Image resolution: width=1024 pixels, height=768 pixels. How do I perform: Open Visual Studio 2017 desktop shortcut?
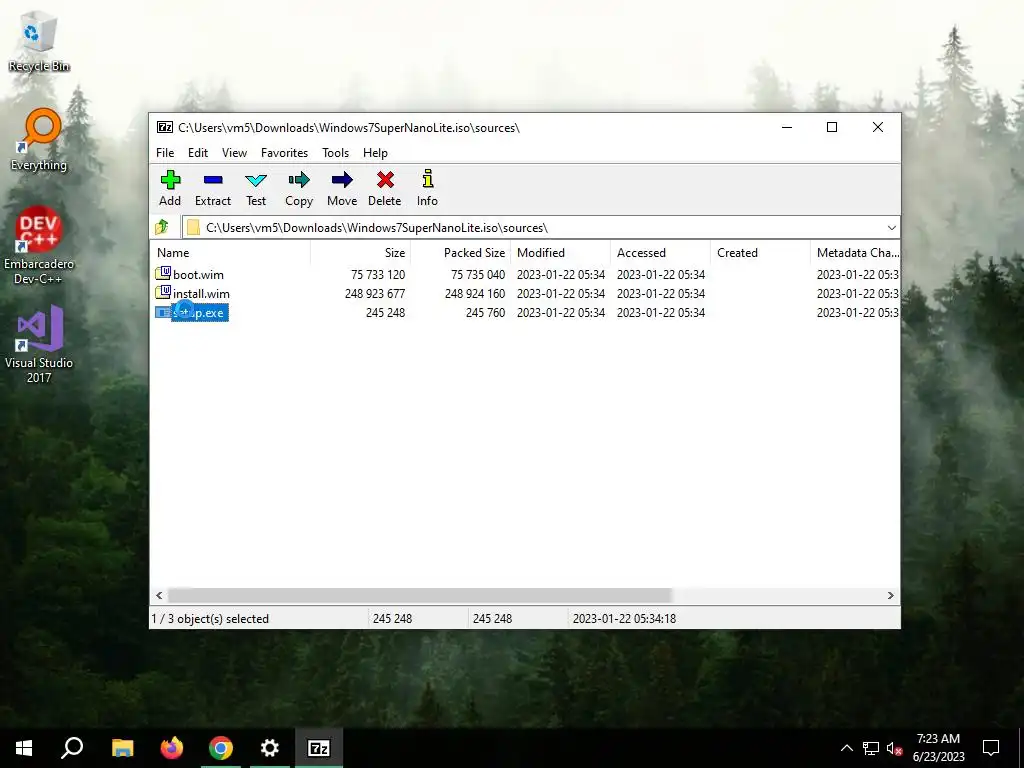coord(39,344)
